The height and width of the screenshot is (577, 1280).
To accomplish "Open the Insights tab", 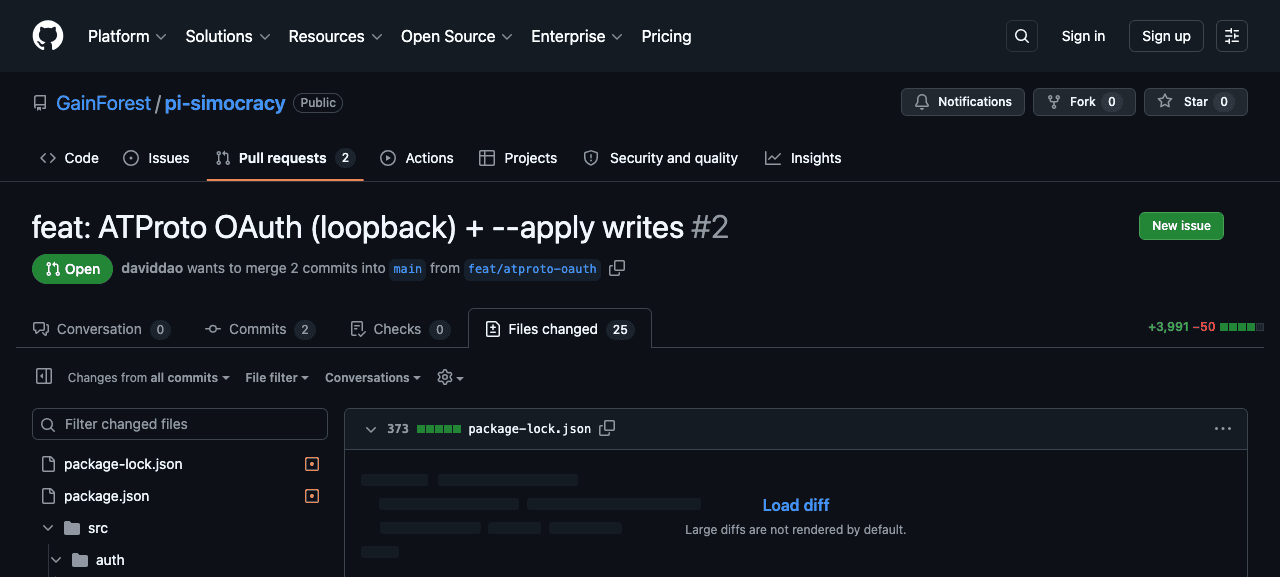I will (803, 158).
